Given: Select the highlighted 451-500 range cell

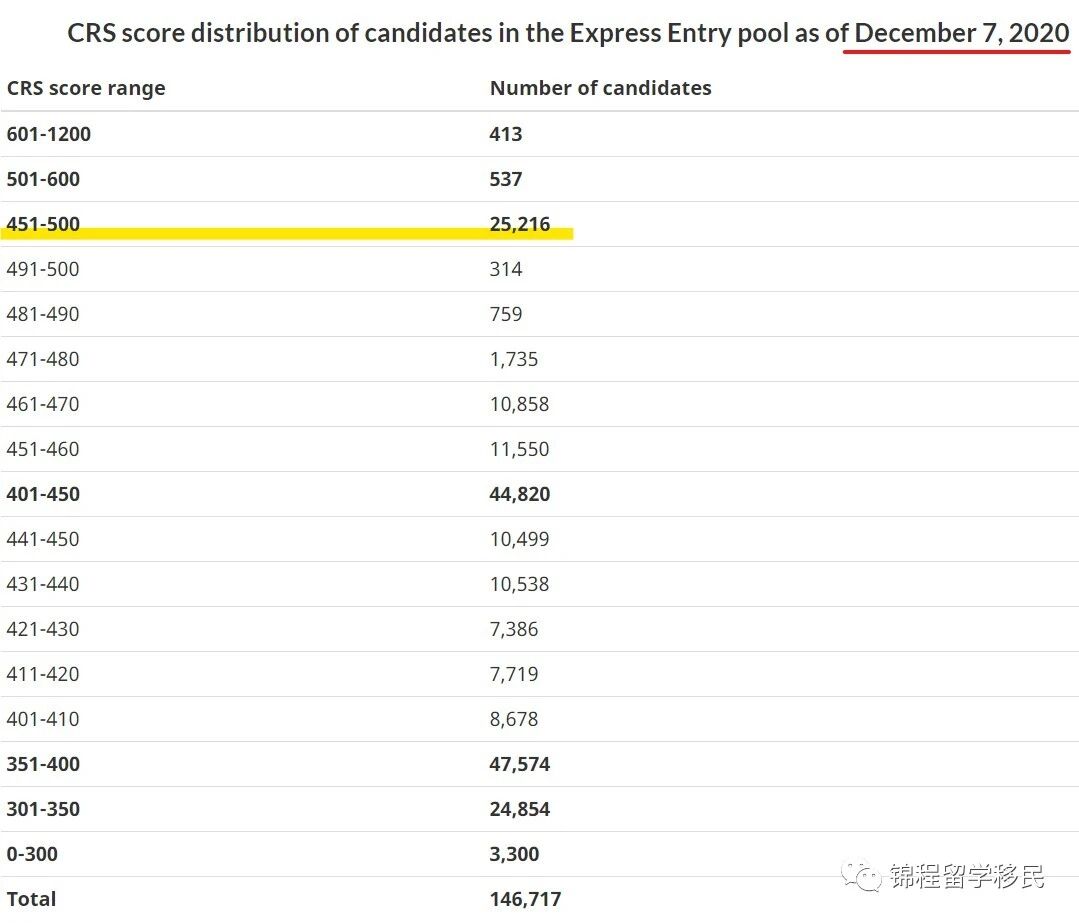Looking at the screenshot, I should pyautogui.click(x=43, y=224).
